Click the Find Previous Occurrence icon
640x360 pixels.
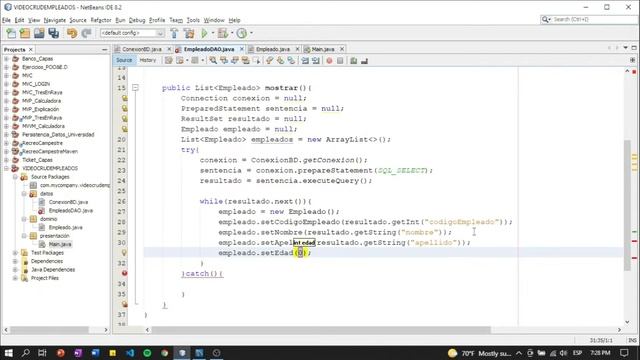click(224, 60)
